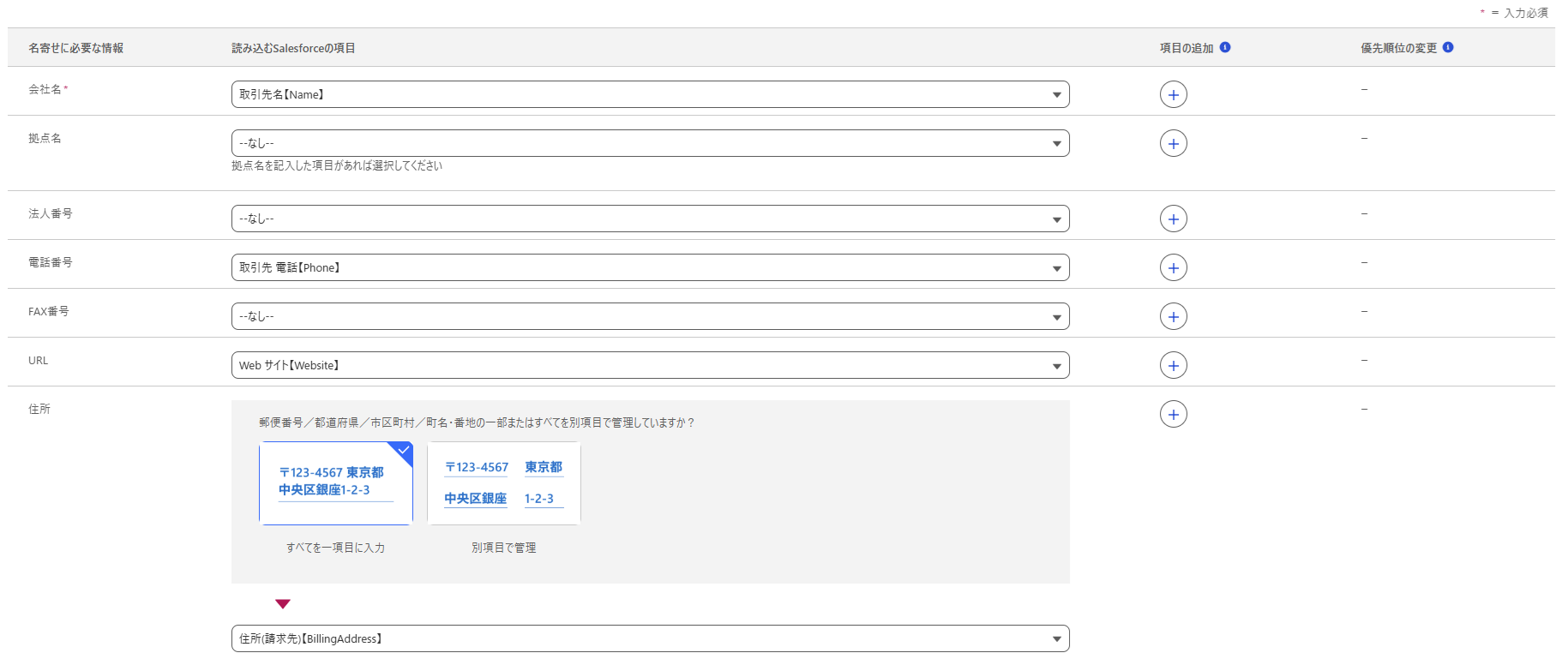The height and width of the screenshot is (653, 1568).
Task: Add an item to the 拠点名 row
Action: [1173, 143]
